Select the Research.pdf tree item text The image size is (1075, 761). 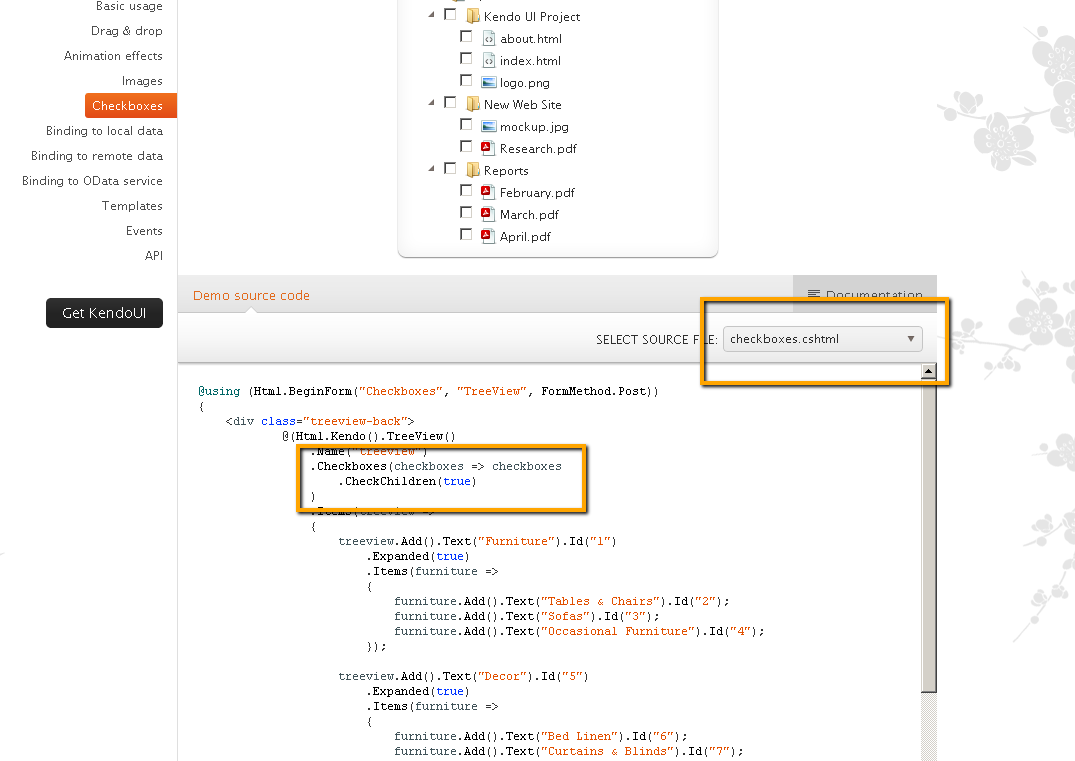pos(538,149)
